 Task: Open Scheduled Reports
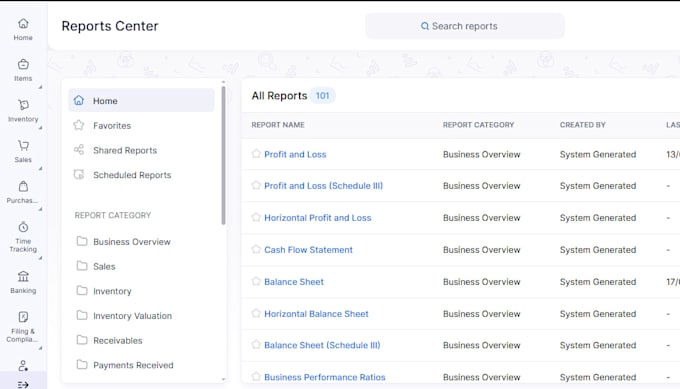pyautogui.click(x=132, y=175)
